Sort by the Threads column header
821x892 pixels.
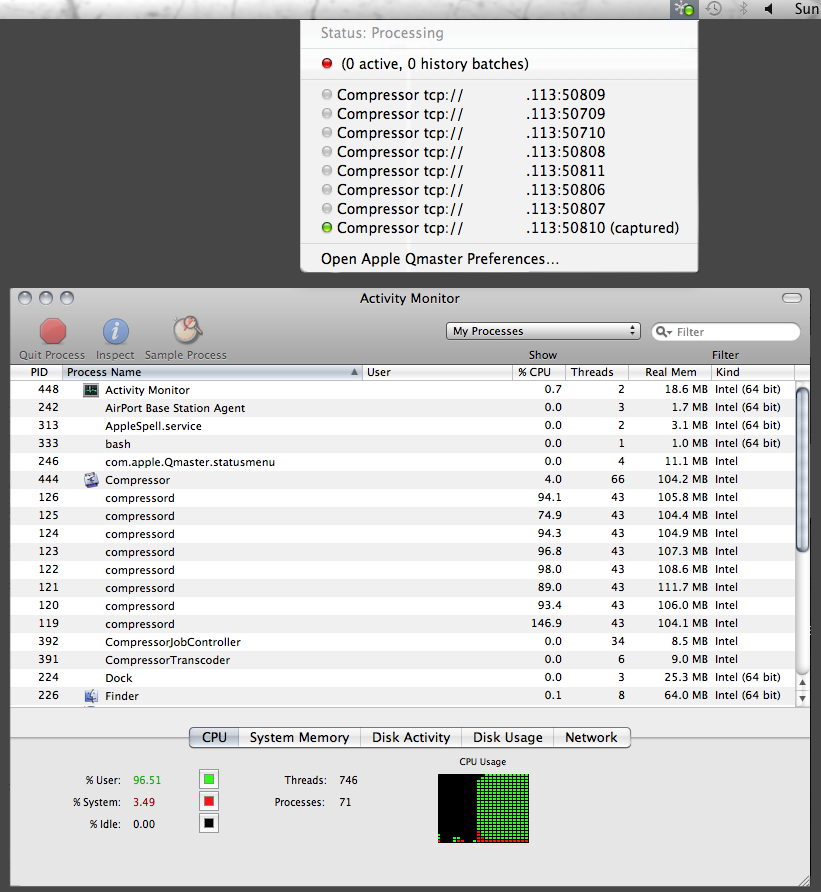coord(596,372)
